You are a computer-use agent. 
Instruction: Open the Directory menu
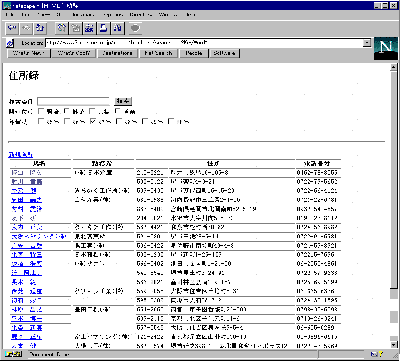point(141,15)
